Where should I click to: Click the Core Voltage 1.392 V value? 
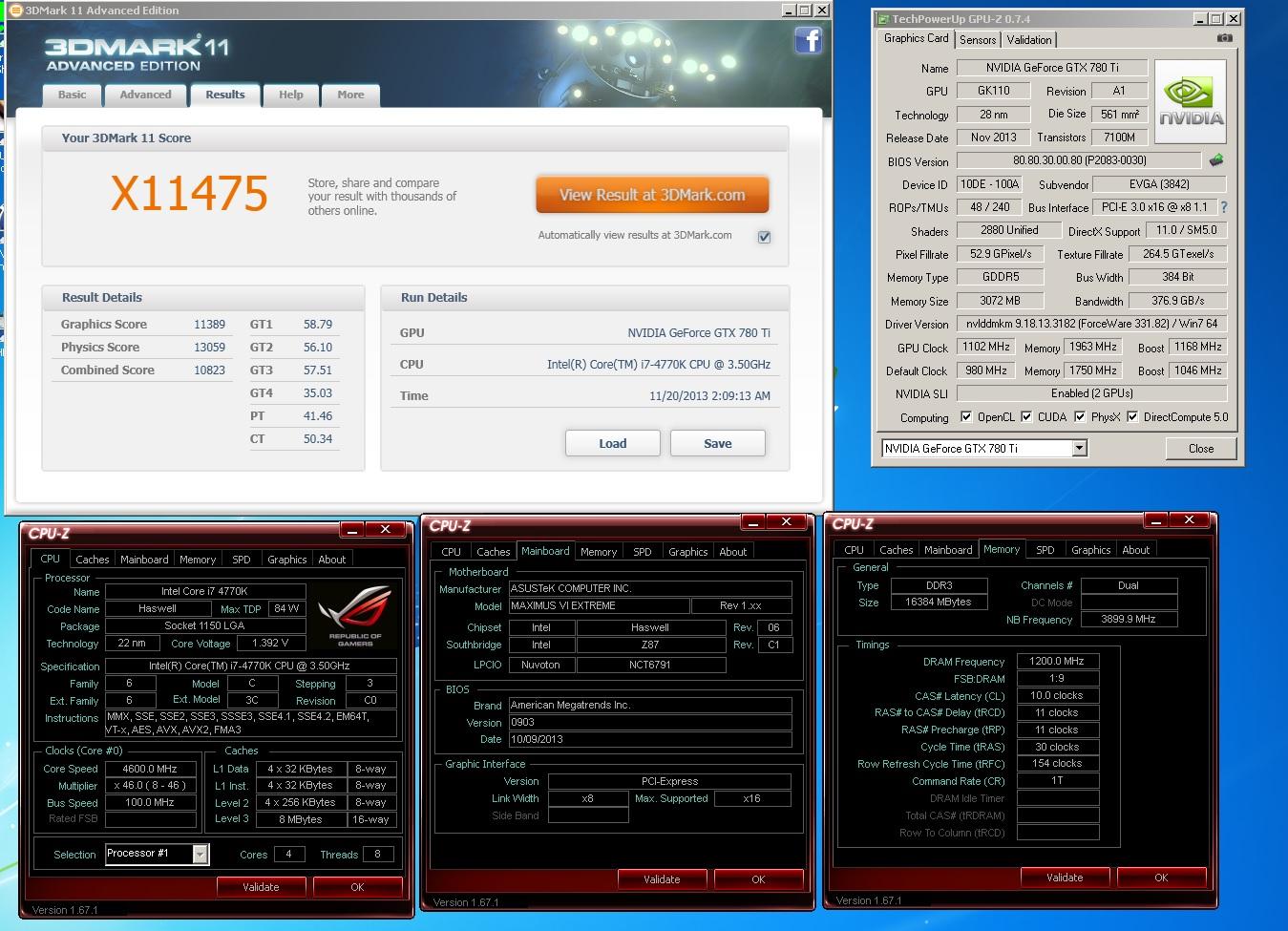pyautogui.click(x=270, y=644)
